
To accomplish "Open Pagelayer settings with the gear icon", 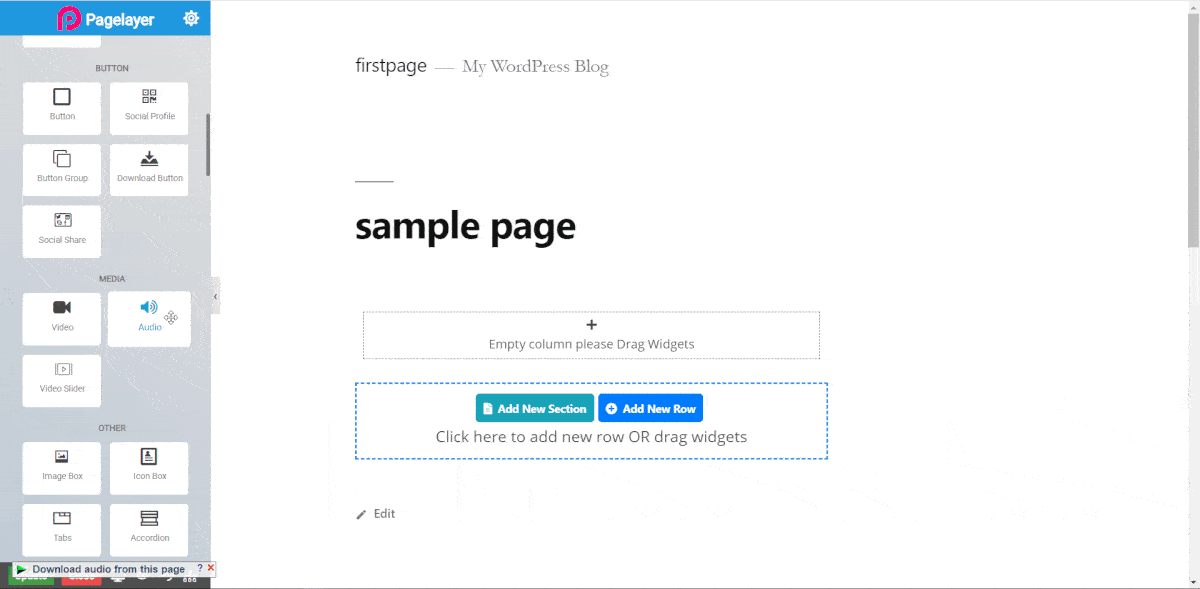I will (x=191, y=17).
